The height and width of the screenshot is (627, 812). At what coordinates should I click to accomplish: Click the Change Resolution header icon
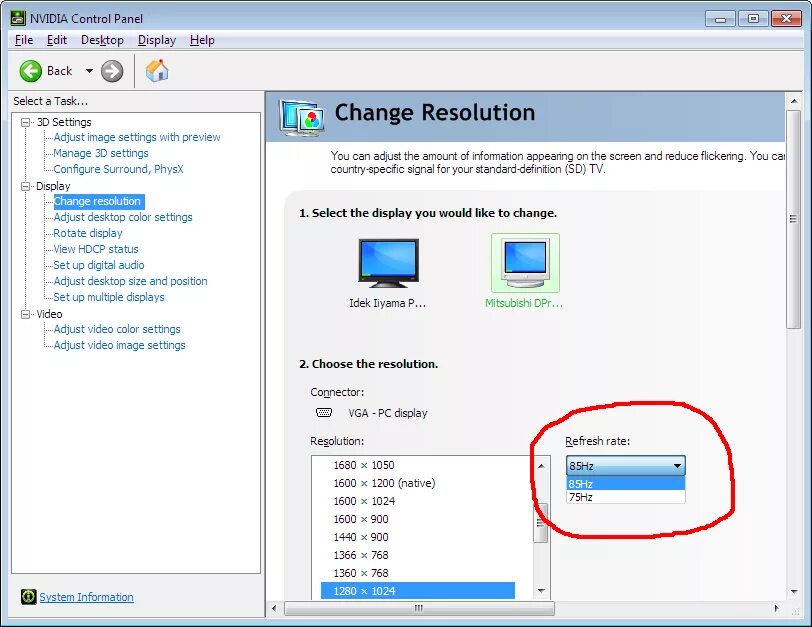point(302,118)
